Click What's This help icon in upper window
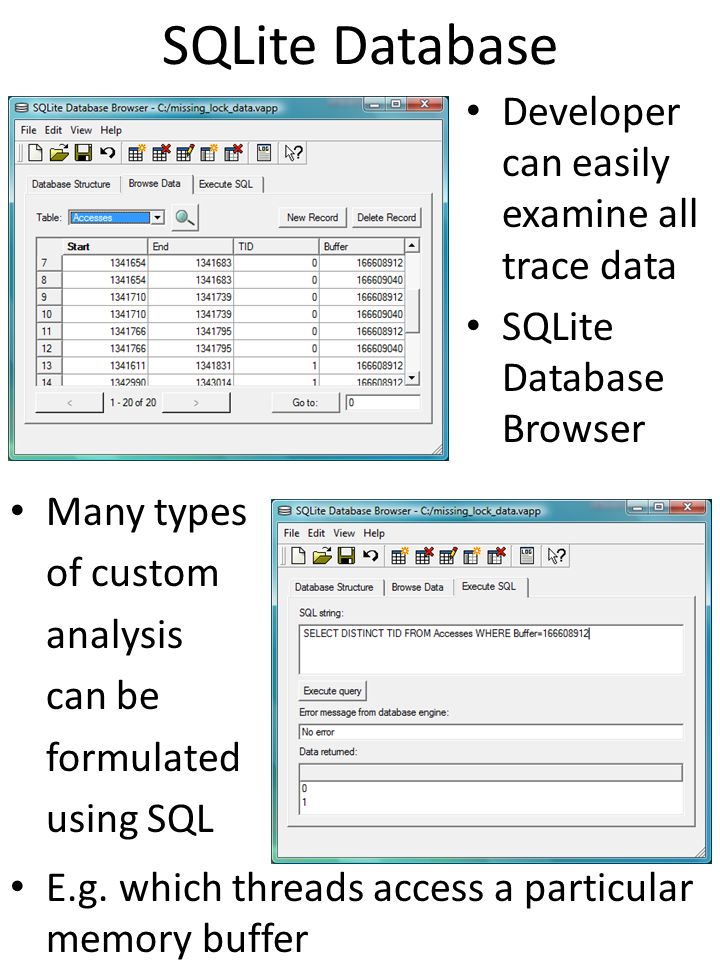The width and height of the screenshot is (720, 960). 293,153
